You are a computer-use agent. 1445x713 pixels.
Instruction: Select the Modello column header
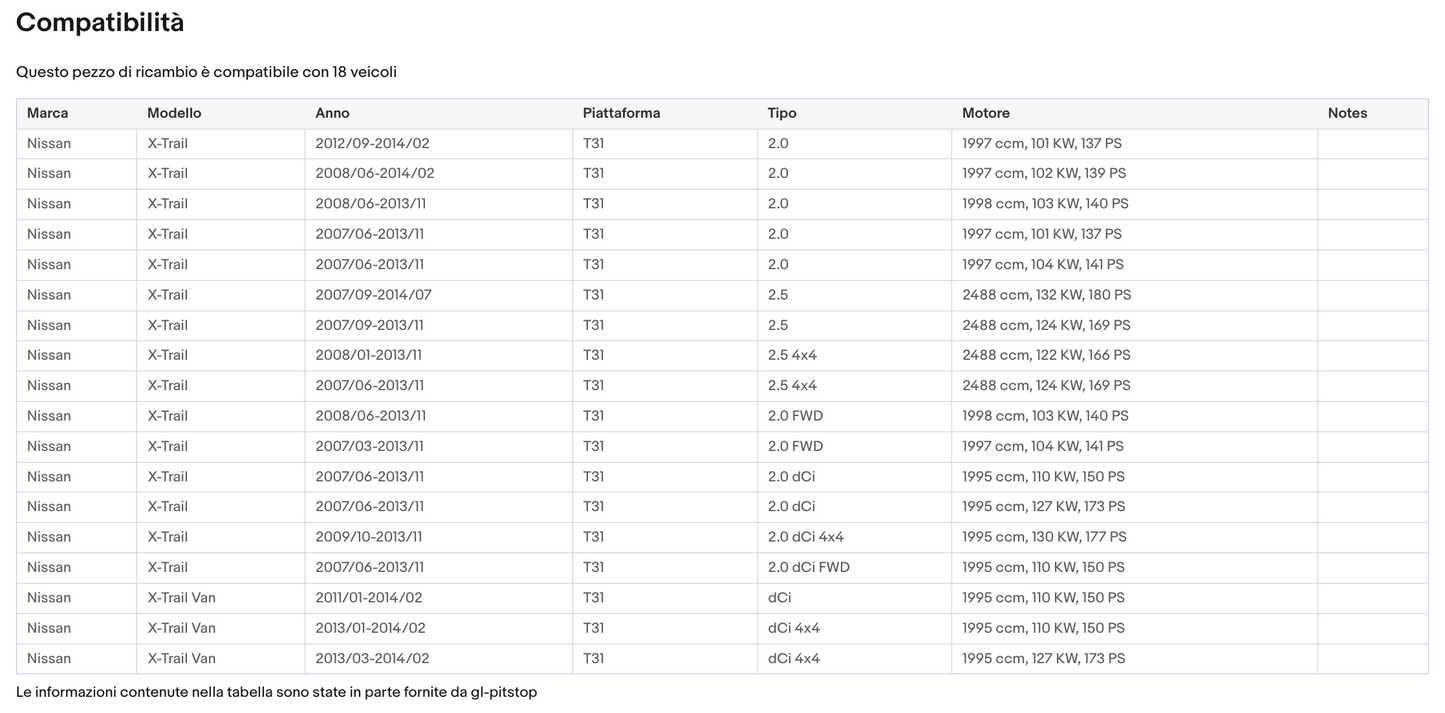click(x=174, y=113)
